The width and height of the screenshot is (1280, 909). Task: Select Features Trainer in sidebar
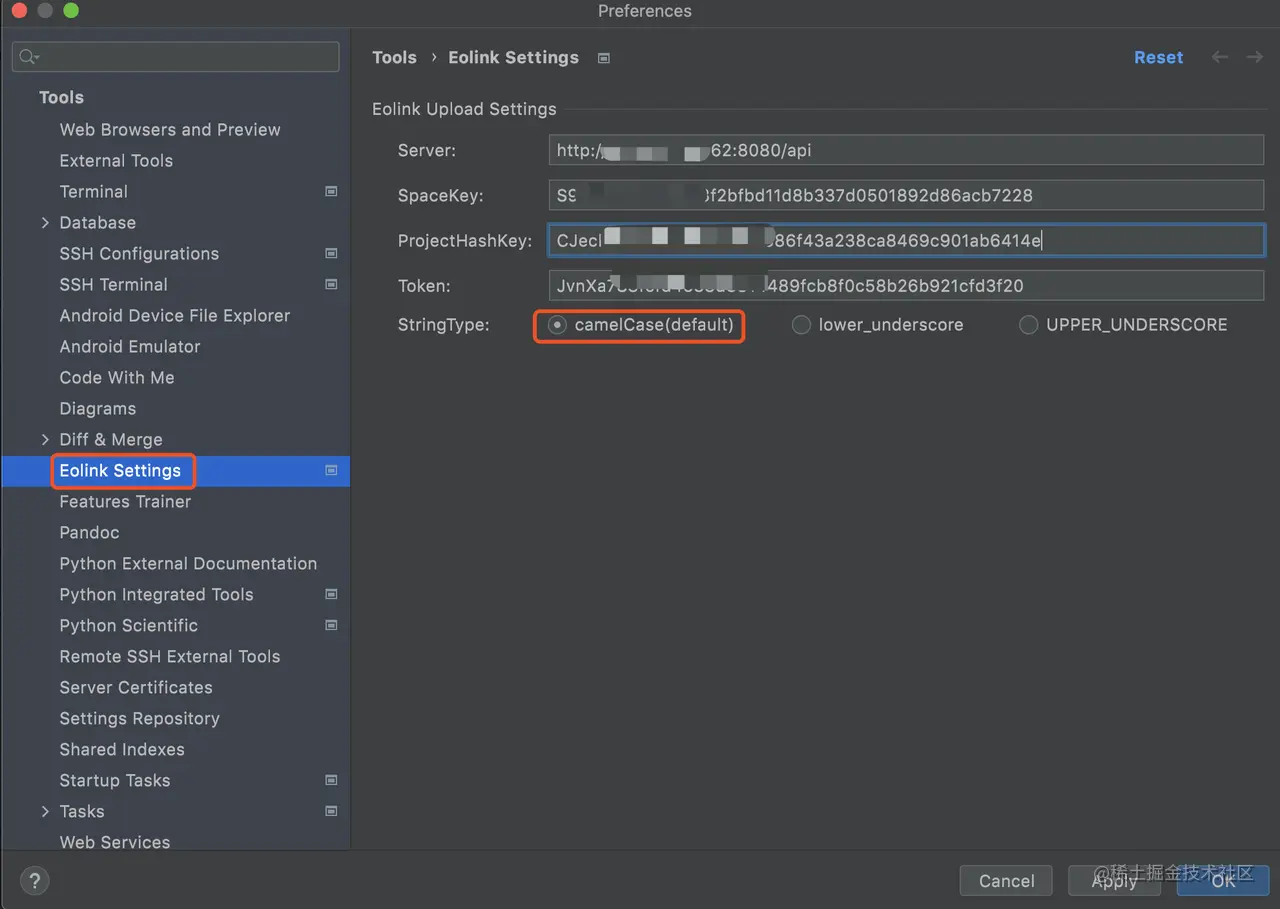[x=125, y=501]
